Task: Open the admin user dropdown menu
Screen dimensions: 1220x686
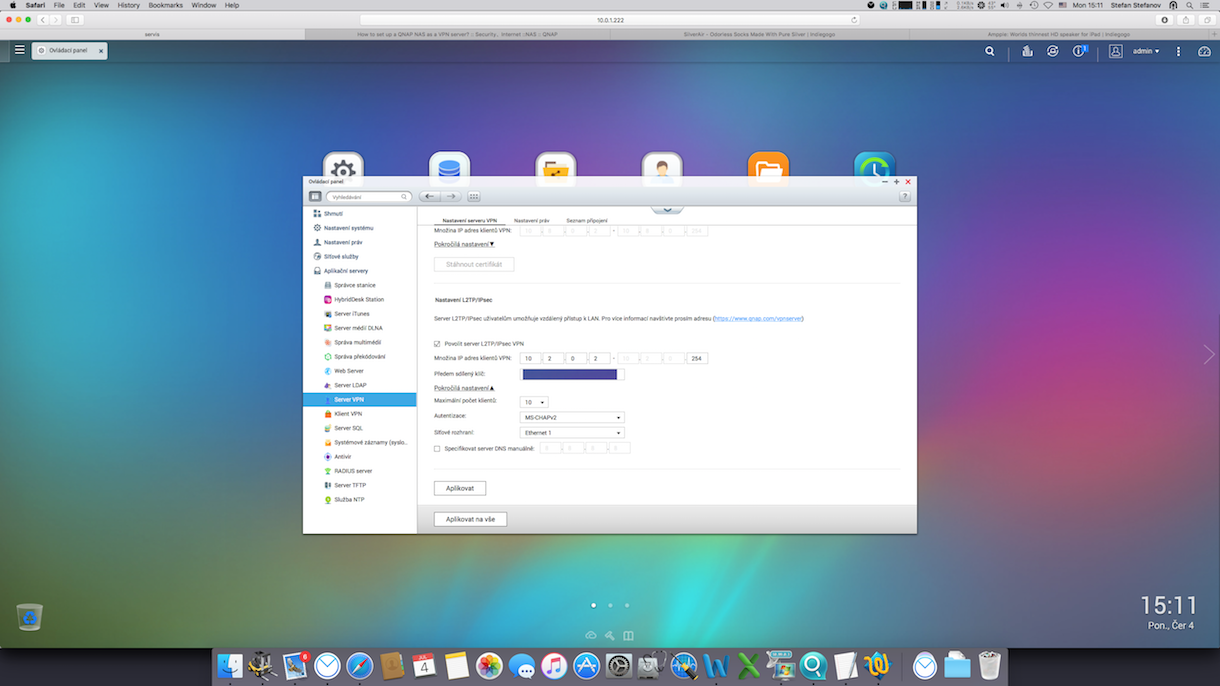Action: coord(1146,51)
